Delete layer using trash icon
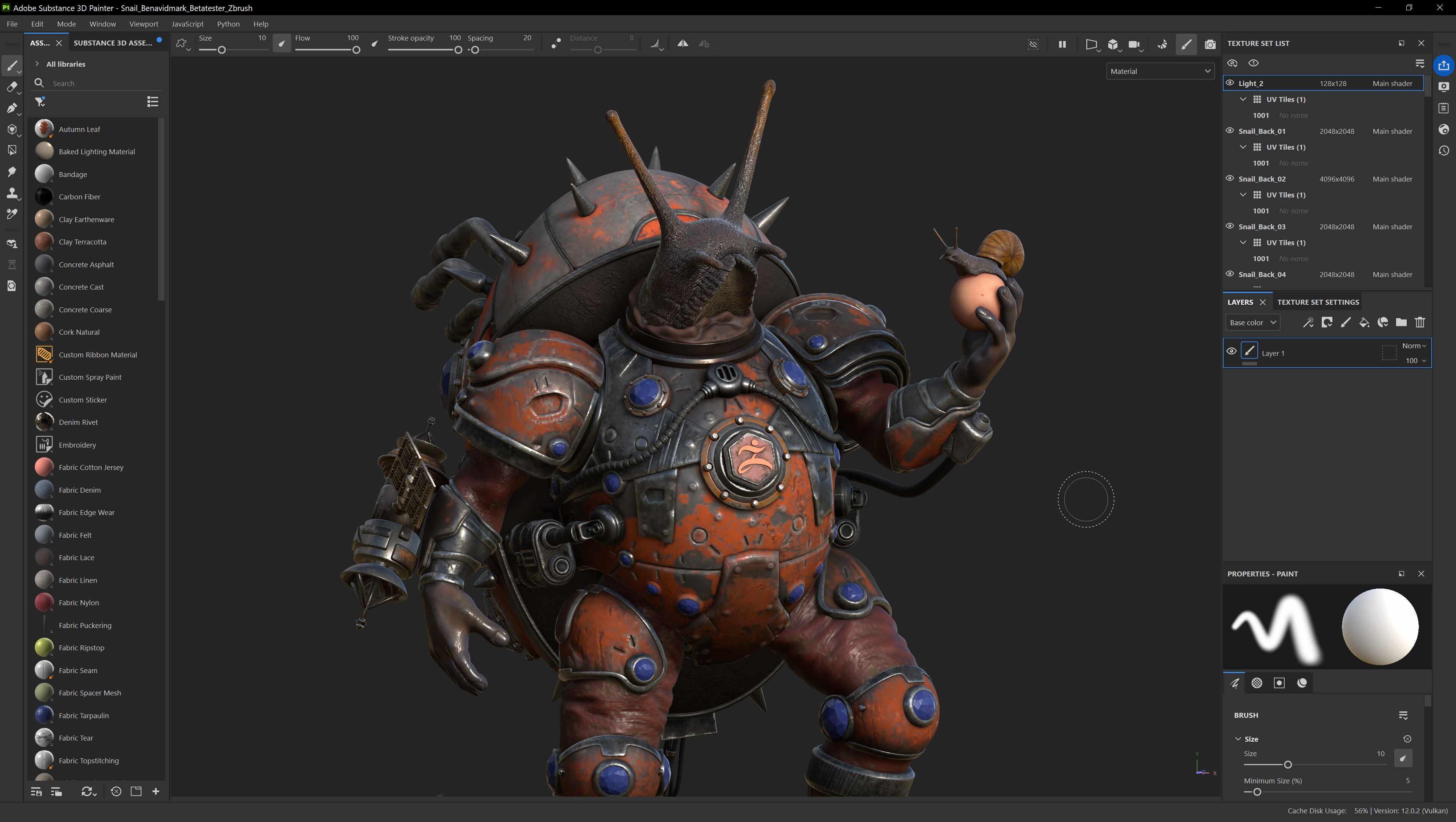1456x822 pixels. tap(1420, 323)
